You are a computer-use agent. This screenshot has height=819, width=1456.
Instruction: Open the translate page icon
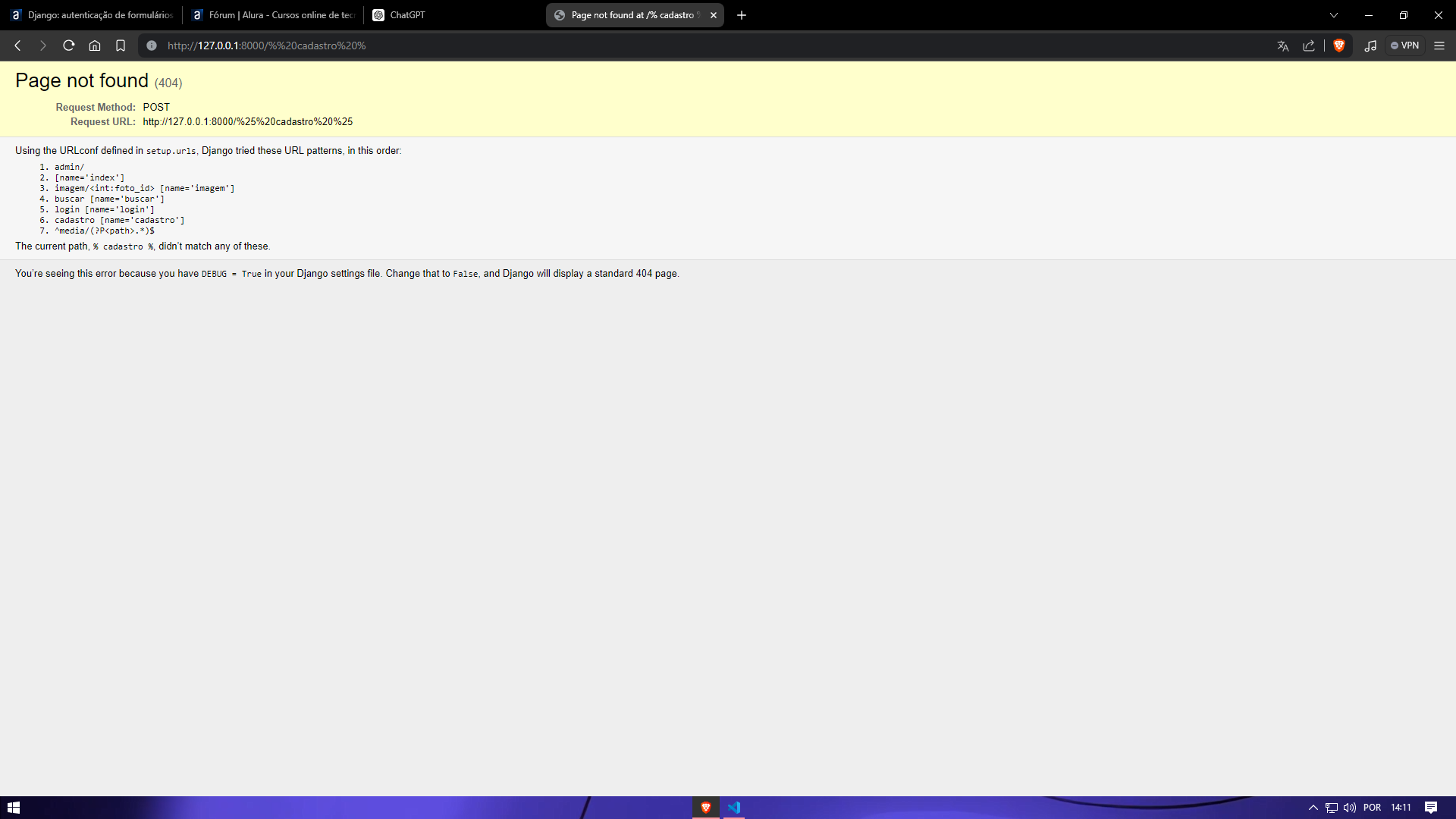coord(1283,45)
